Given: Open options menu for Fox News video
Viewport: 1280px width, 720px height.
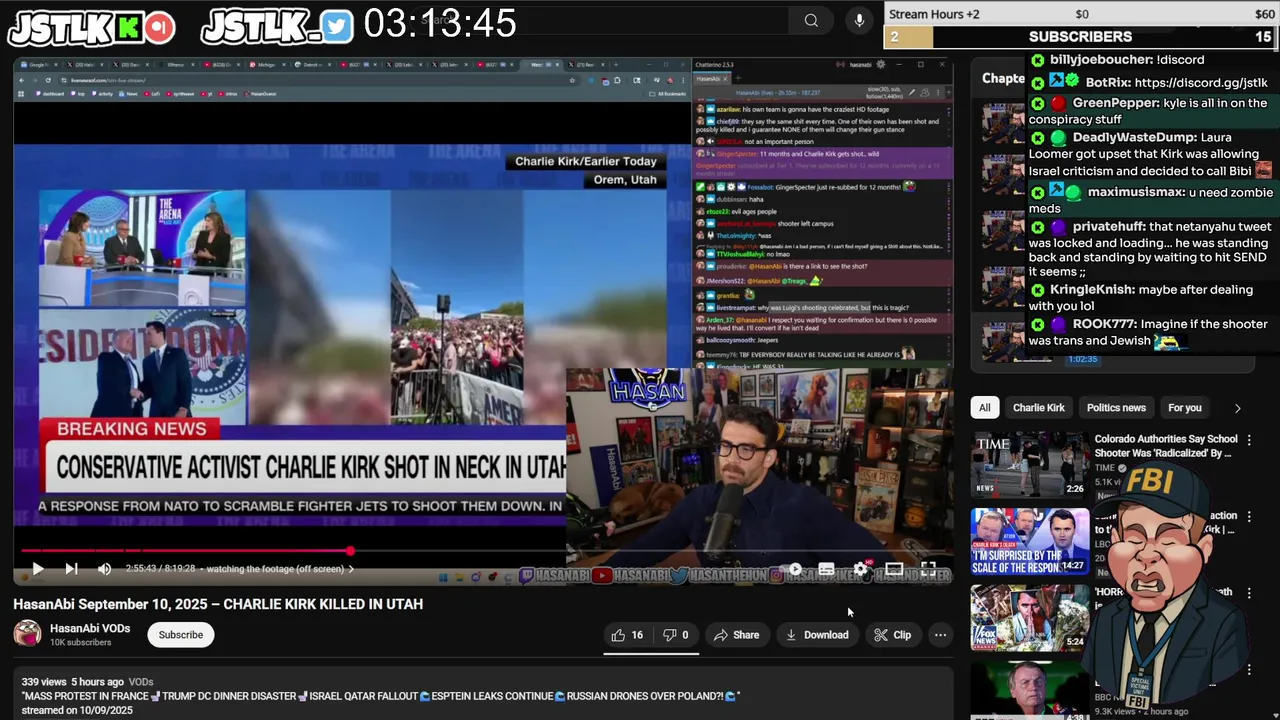Looking at the screenshot, I should tap(1249, 593).
